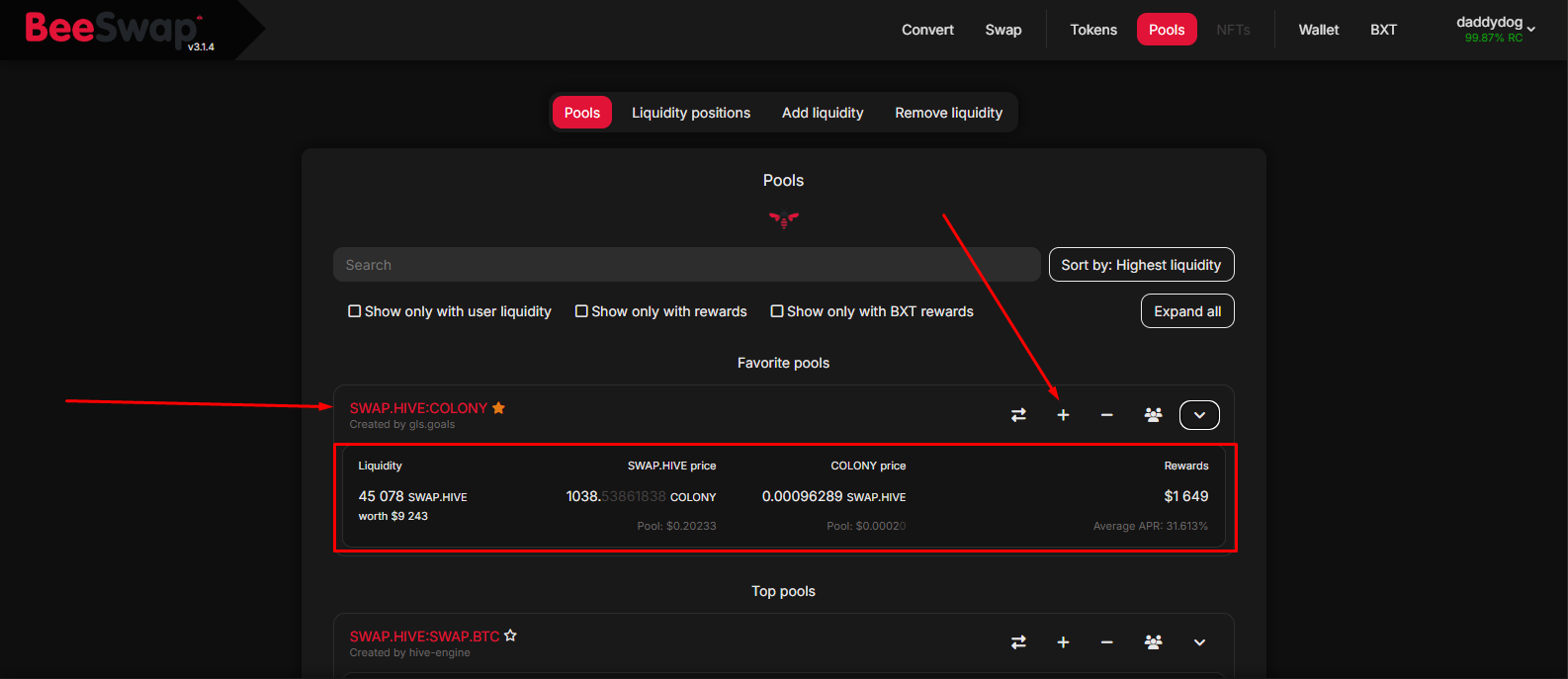
Task: Click 'Average APR: 31.613%' text
Action: tap(1151, 526)
